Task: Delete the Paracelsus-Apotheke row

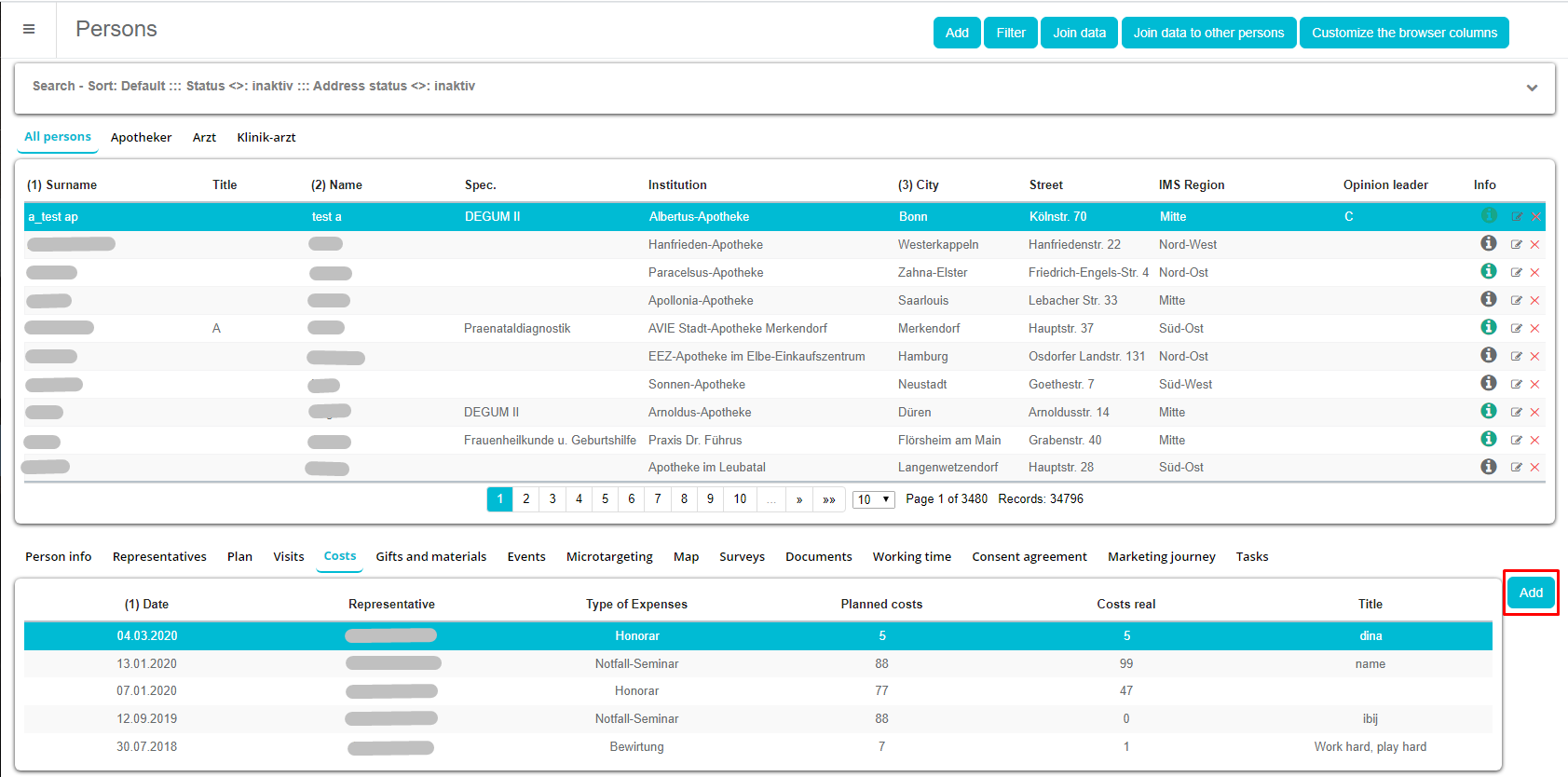Action: [x=1534, y=273]
